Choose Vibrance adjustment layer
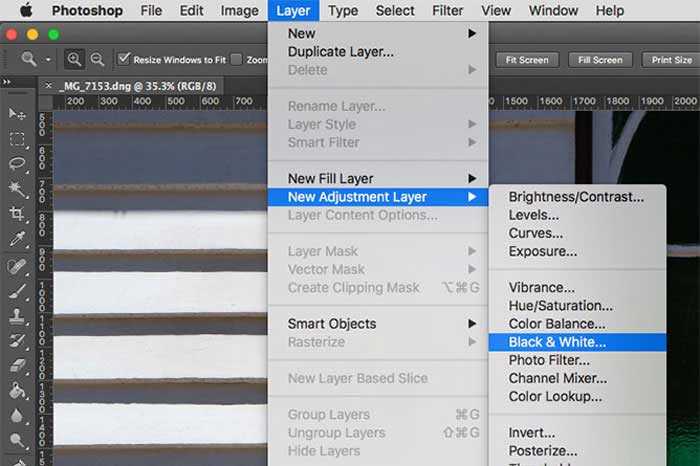The height and width of the screenshot is (466, 700). 577,287
